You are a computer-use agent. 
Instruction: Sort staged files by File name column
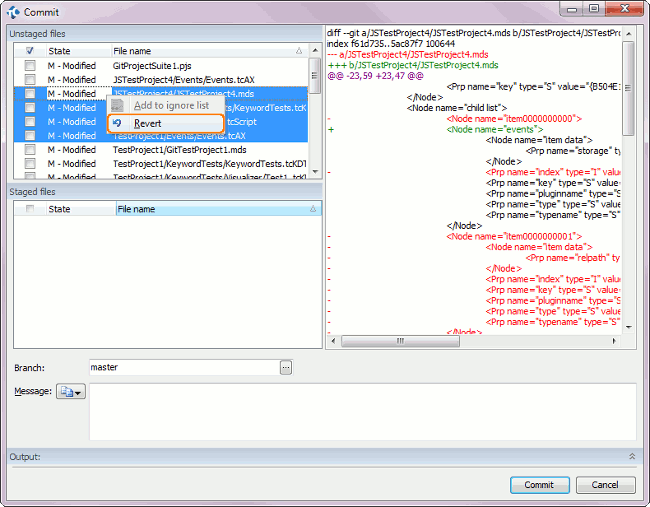point(218,209)
